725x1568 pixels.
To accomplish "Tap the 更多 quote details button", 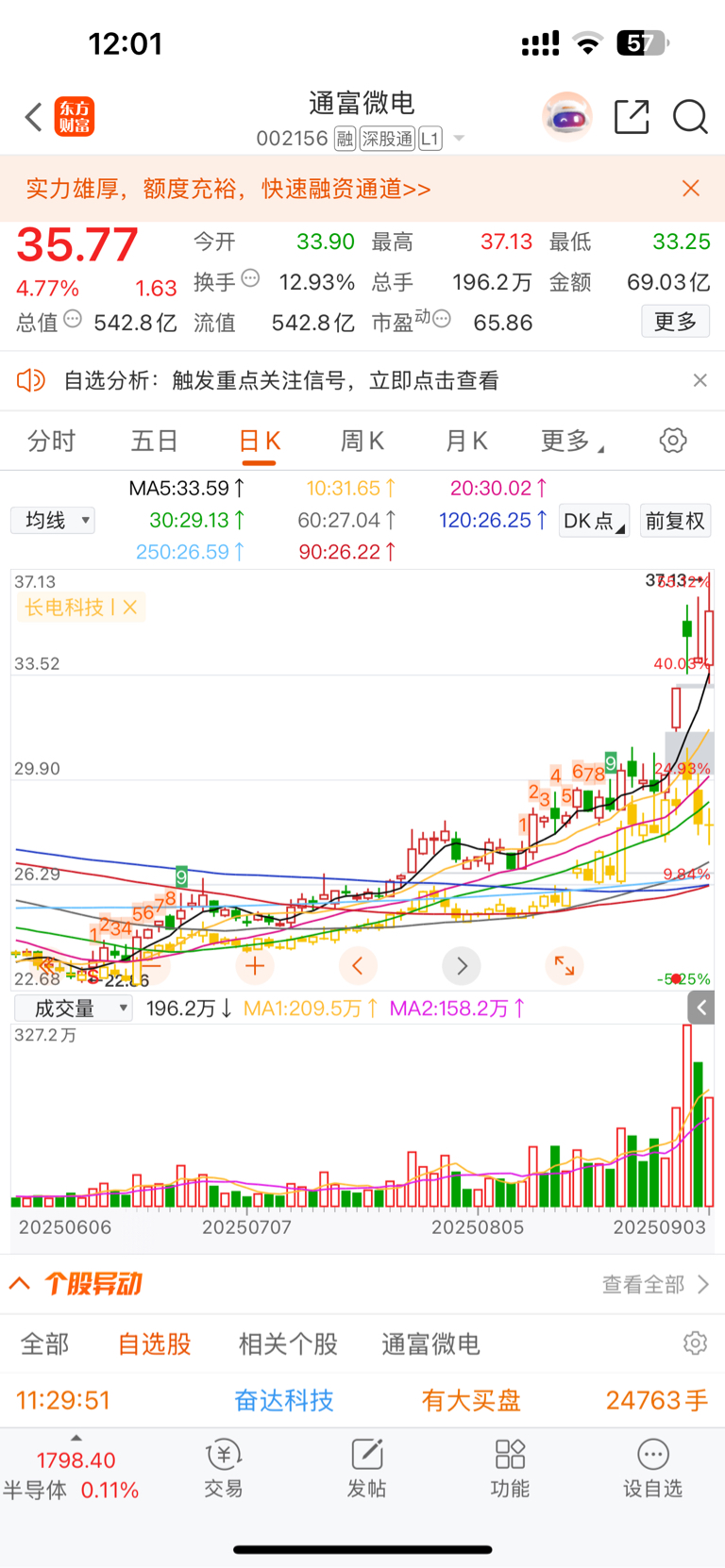I will point(675,322).
